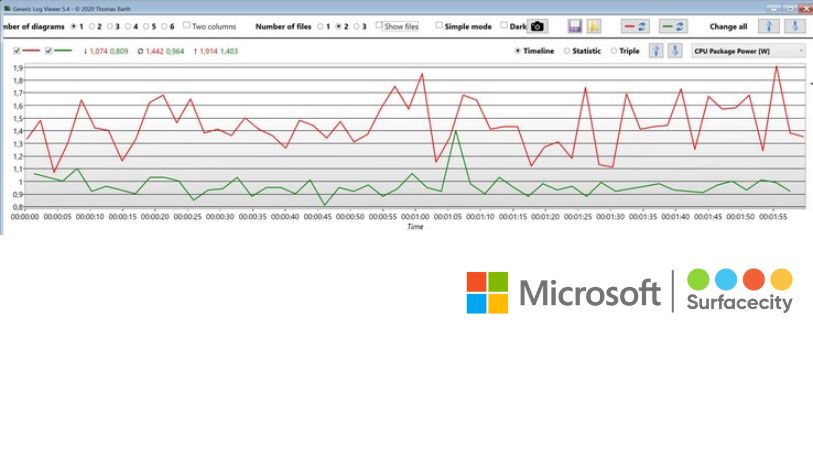Screen dimensions: 813x469
Task: Click the red peak near 00:01:55
Action: [776, 67]
